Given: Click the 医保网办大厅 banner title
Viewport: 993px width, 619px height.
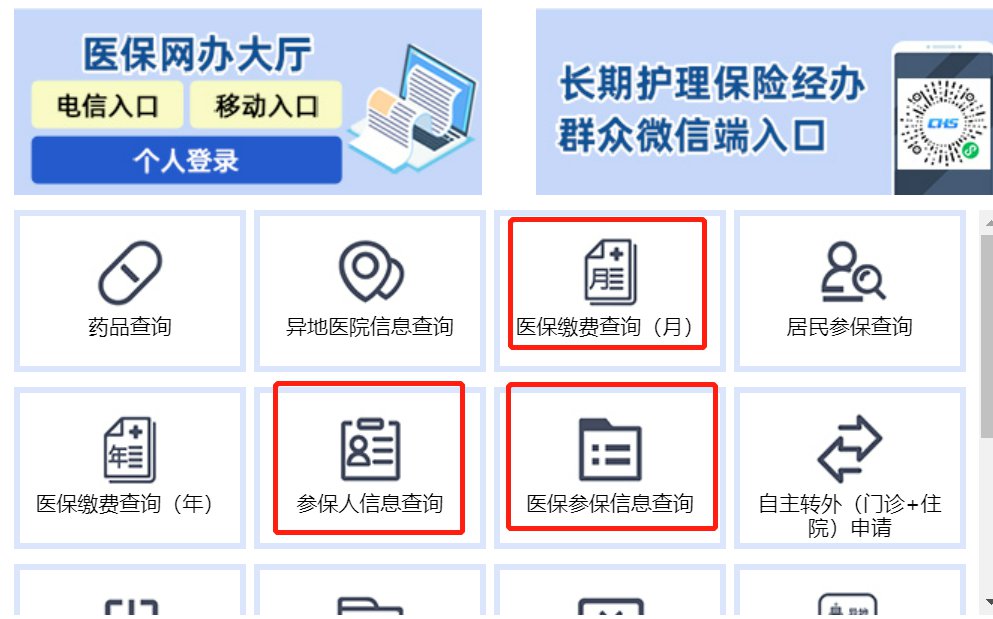Looking at the screenshot, I should tap(197, 54).
